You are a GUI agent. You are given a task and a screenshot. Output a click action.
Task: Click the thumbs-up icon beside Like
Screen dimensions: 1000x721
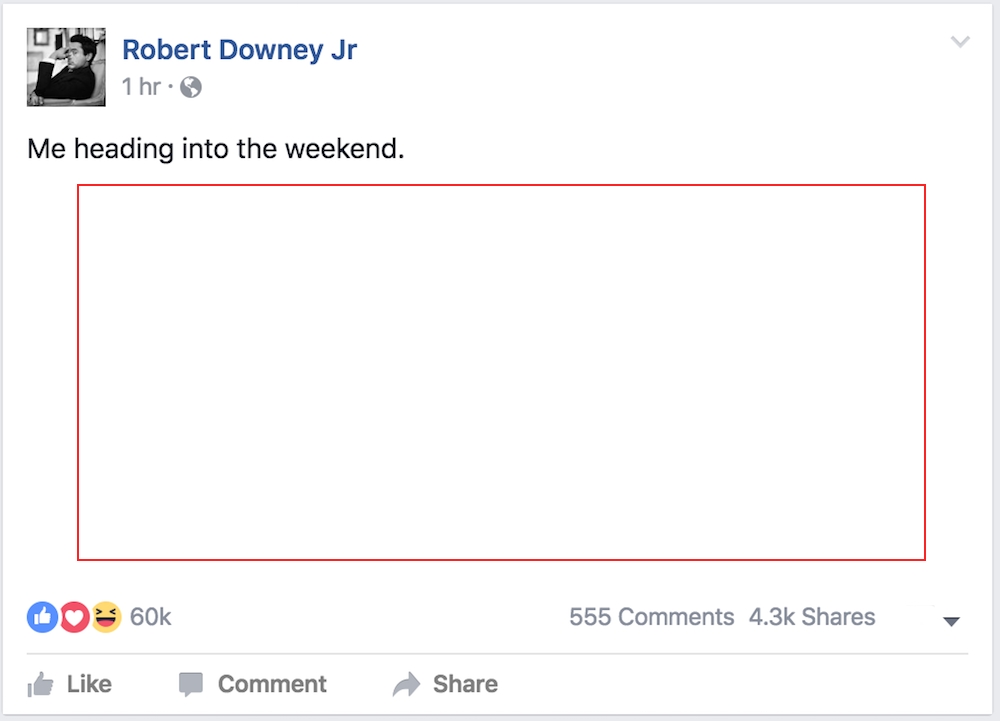pos(41,685)
